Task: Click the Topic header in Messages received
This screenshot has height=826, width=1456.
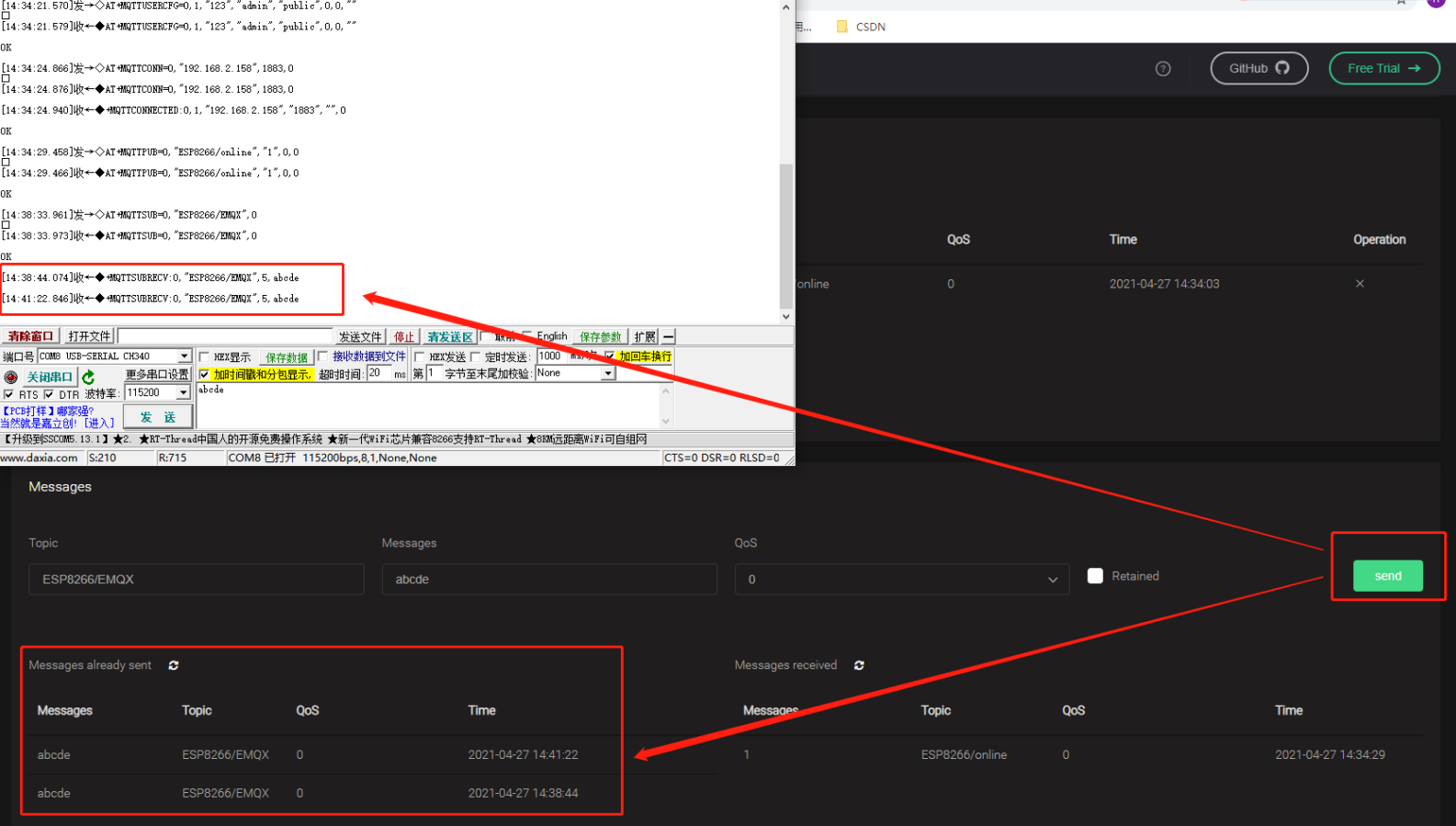Action: (935, 710)
